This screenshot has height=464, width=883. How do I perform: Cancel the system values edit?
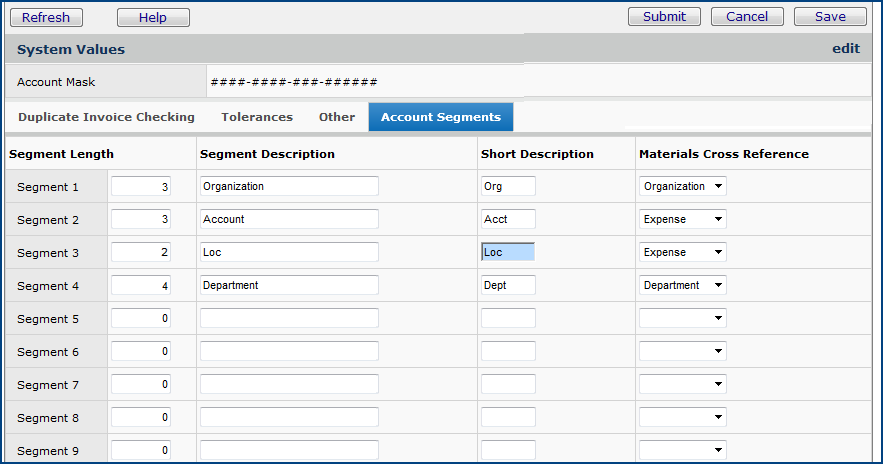click(747, 17)
